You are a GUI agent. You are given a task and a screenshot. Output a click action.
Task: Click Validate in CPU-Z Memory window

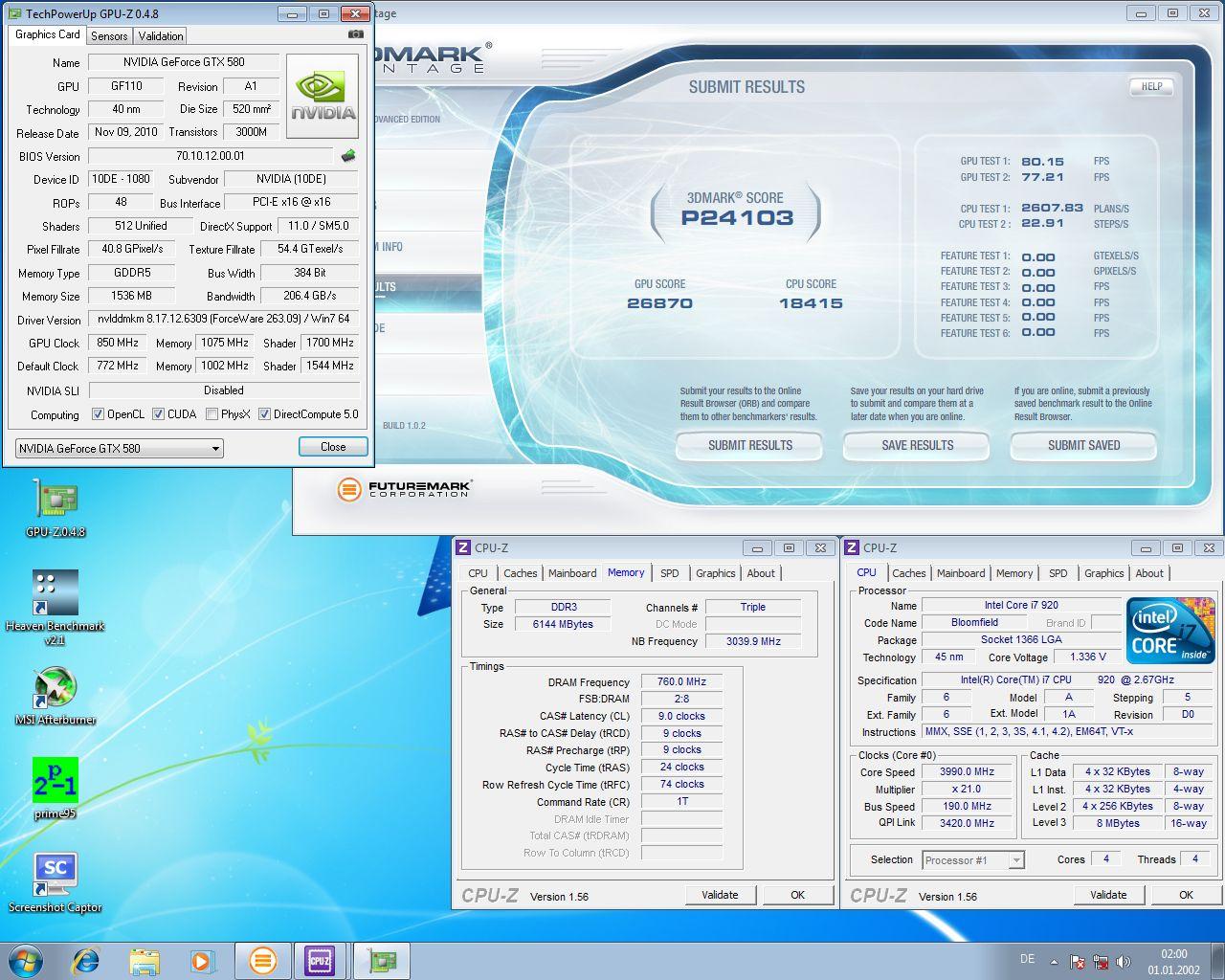tap(720, 895)
